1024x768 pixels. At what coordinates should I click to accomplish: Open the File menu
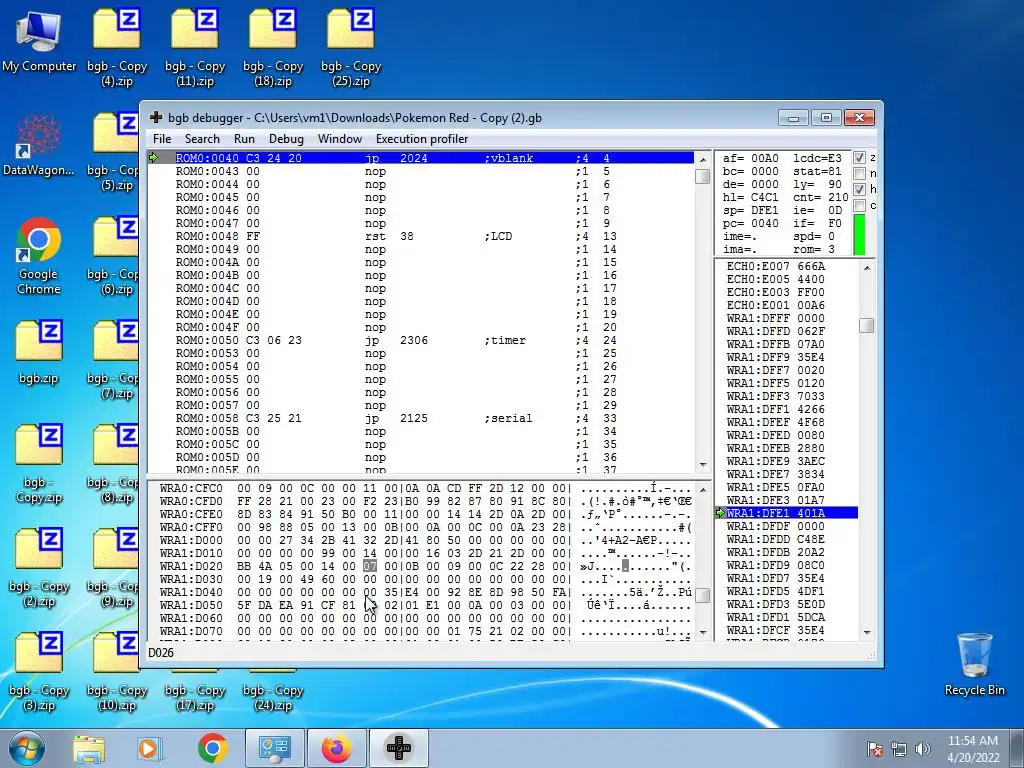(161, 138)
